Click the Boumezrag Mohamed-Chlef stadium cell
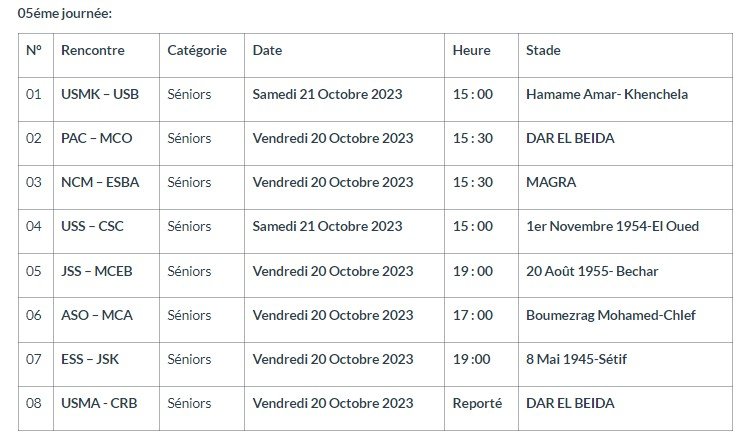This screenshot has width=746, height=442. click(610, 315)
